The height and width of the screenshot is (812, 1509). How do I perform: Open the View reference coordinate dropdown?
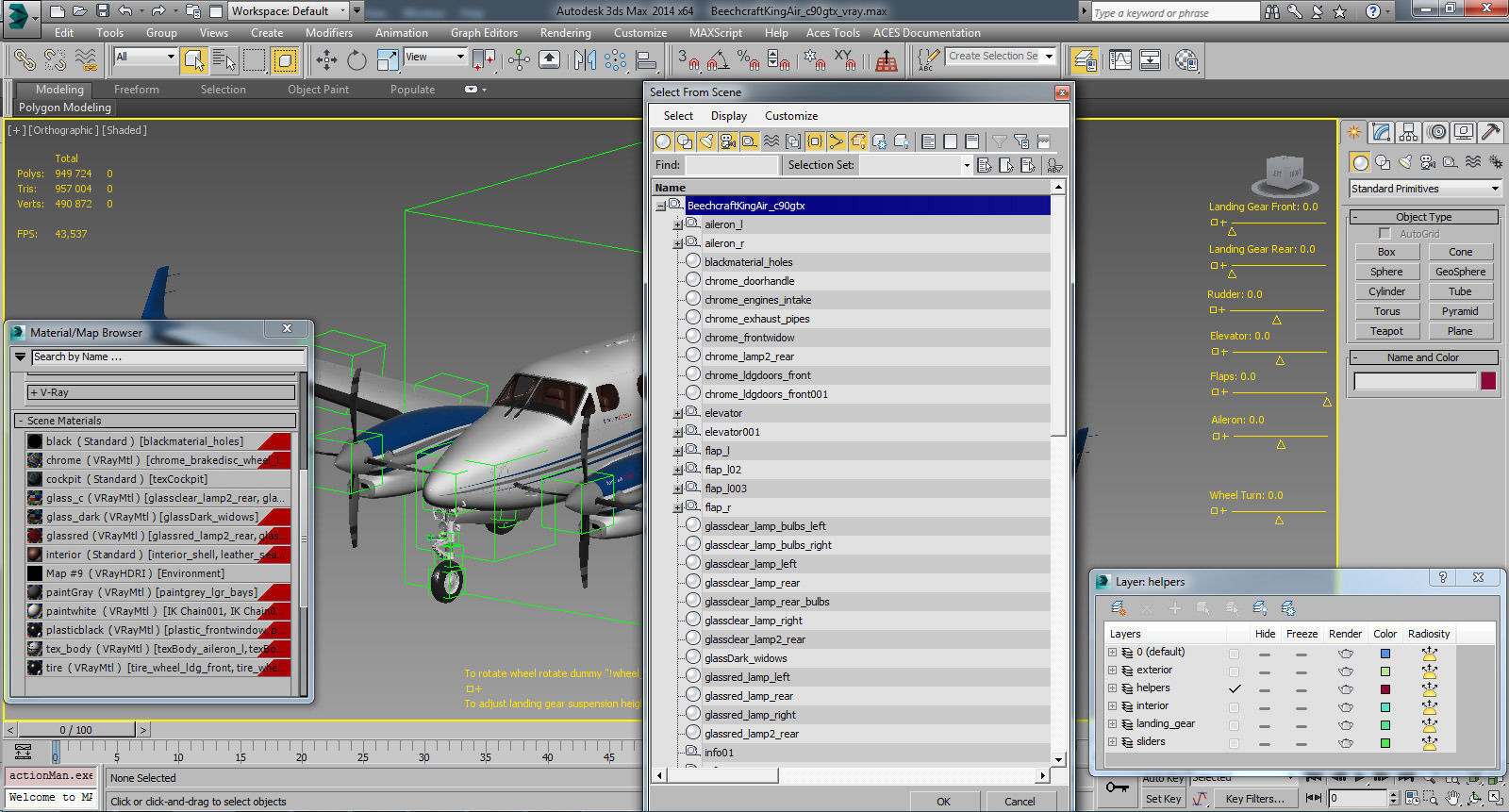click(436, 57)
